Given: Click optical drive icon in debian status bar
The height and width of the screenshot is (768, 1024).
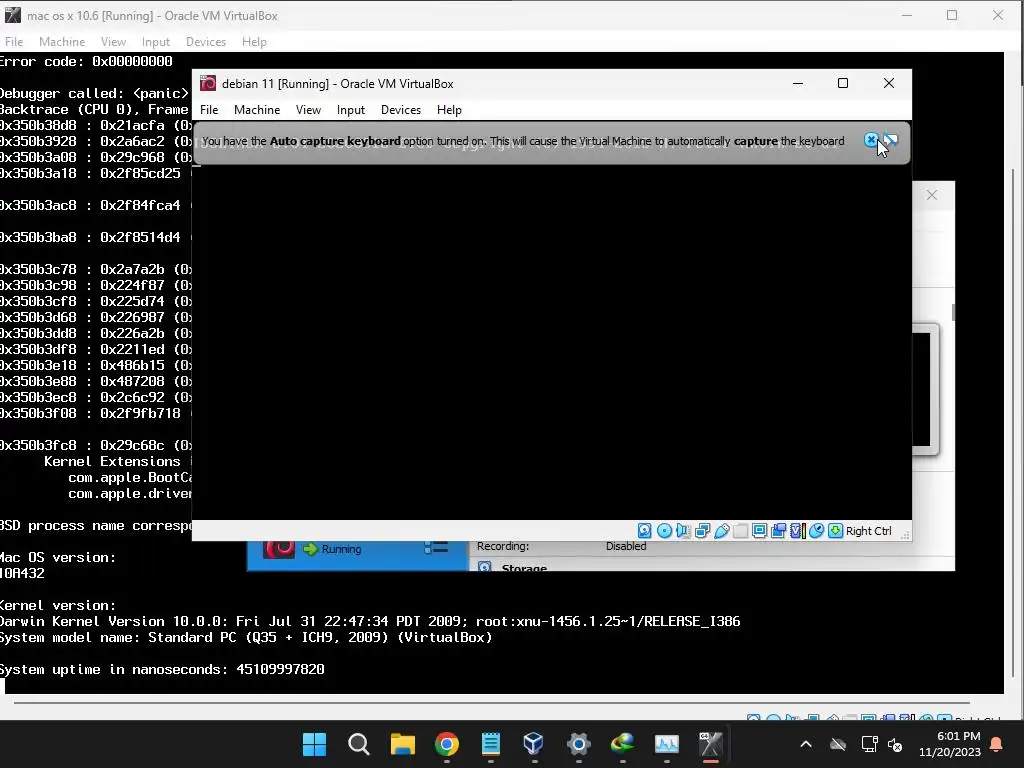Looking at the screenshot, I should coord(664,531).
